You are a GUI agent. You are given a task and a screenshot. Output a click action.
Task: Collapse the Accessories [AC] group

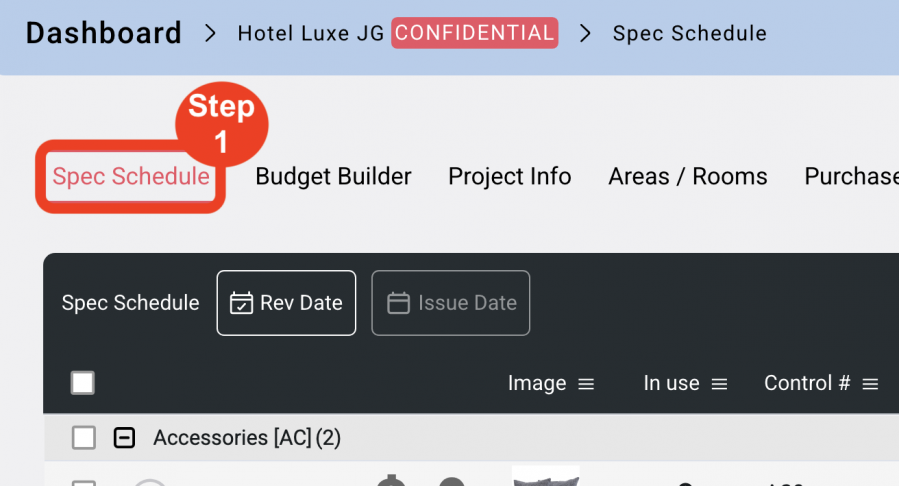click(124, 438)
